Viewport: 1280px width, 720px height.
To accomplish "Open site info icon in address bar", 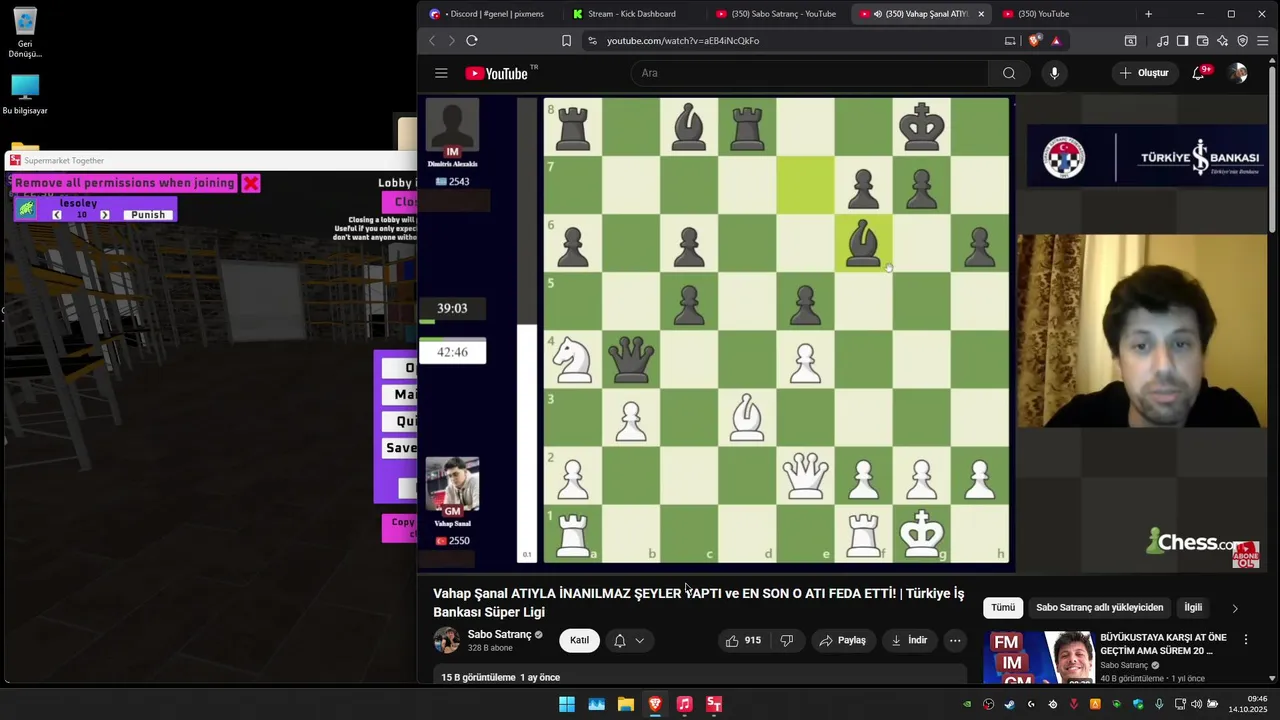I will coord(592,41).
